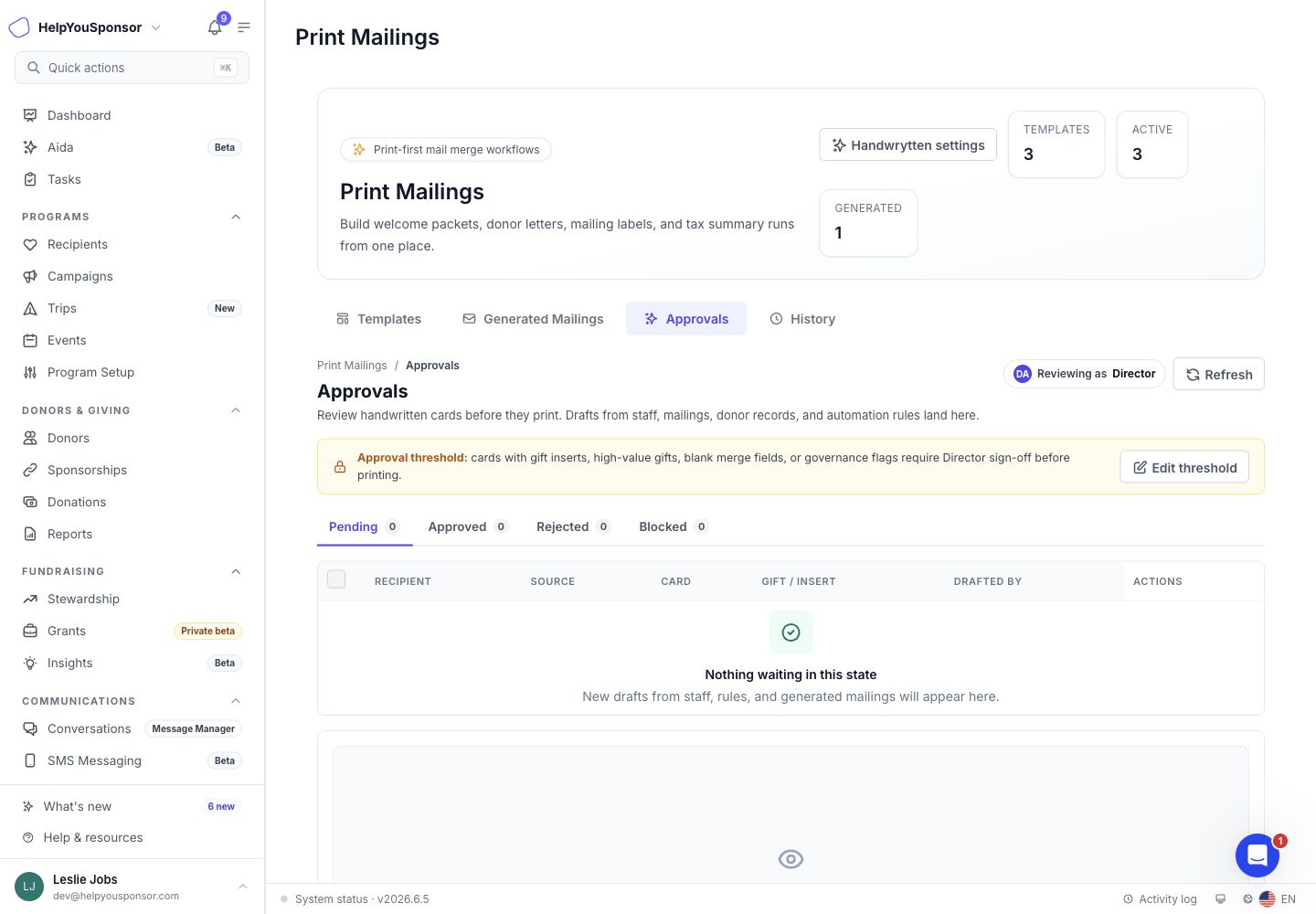Click the Sponsorships link icon
Image resolution: width=1316 pixels, height=914 pixels.
pos(30,470)
